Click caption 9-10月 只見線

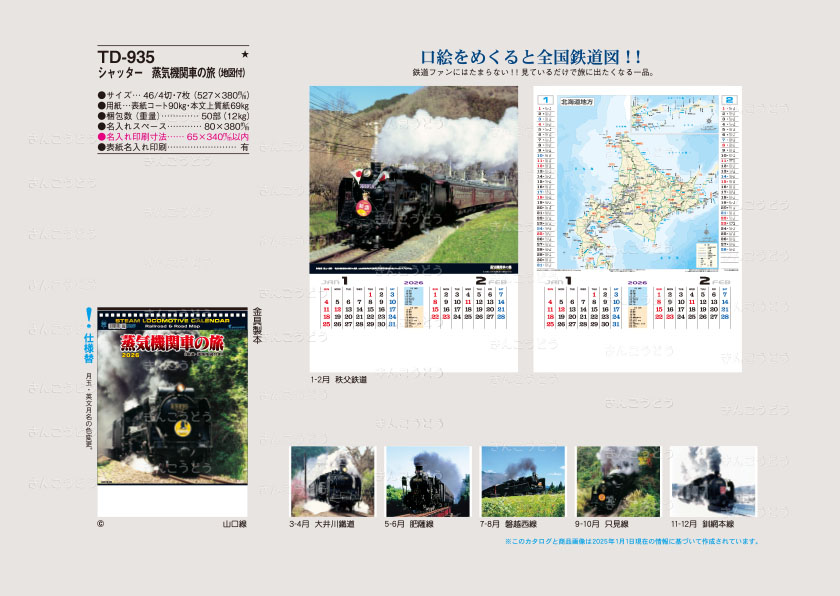[x=602, y=524]
